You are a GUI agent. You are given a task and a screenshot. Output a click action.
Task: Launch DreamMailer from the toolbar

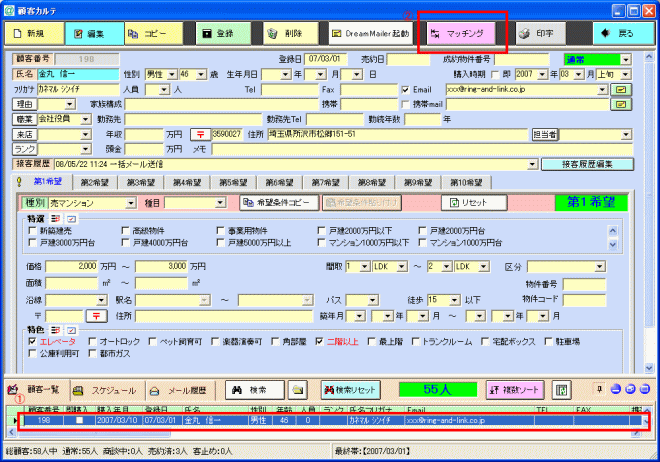tap(370, 33)
